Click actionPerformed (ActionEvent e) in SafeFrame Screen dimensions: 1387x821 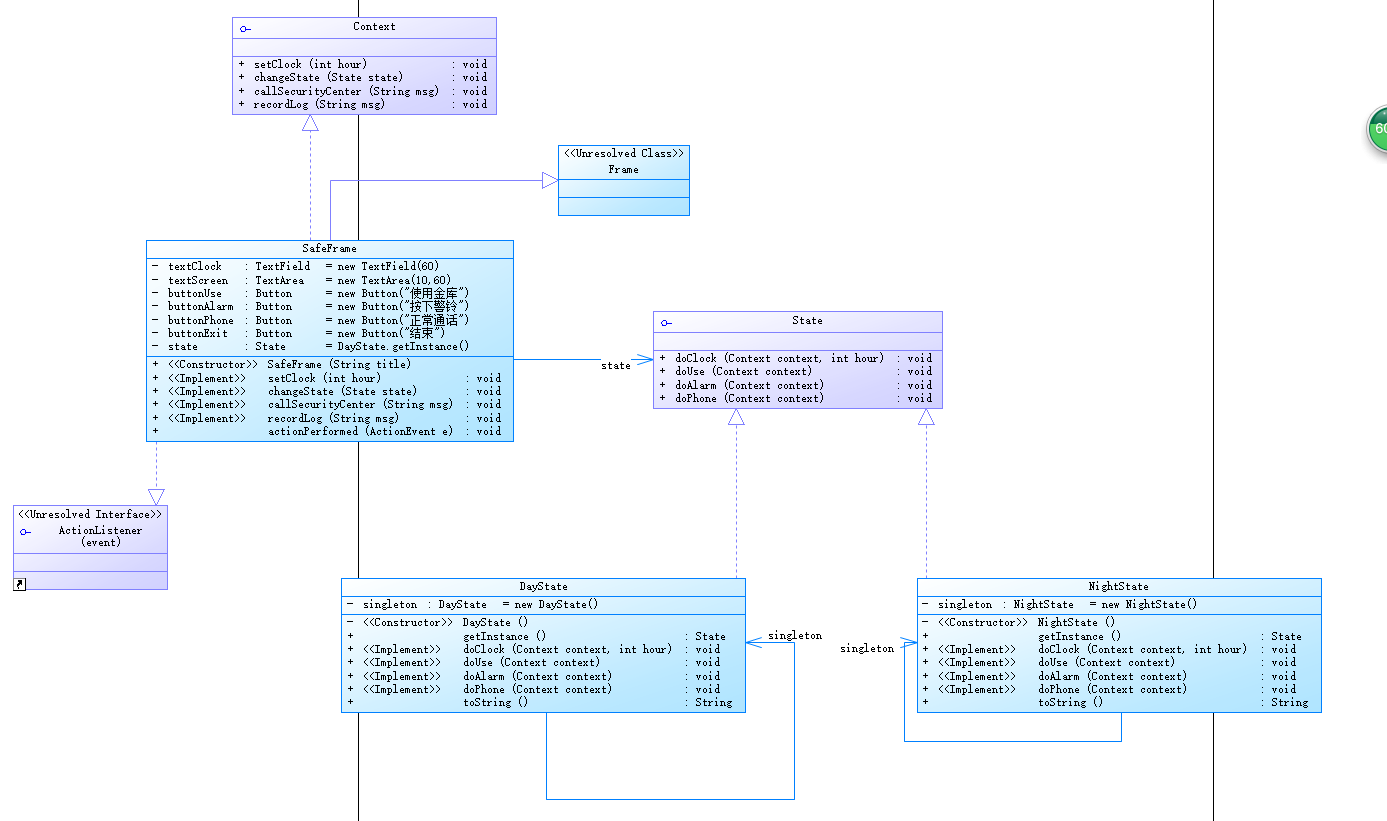327,432
